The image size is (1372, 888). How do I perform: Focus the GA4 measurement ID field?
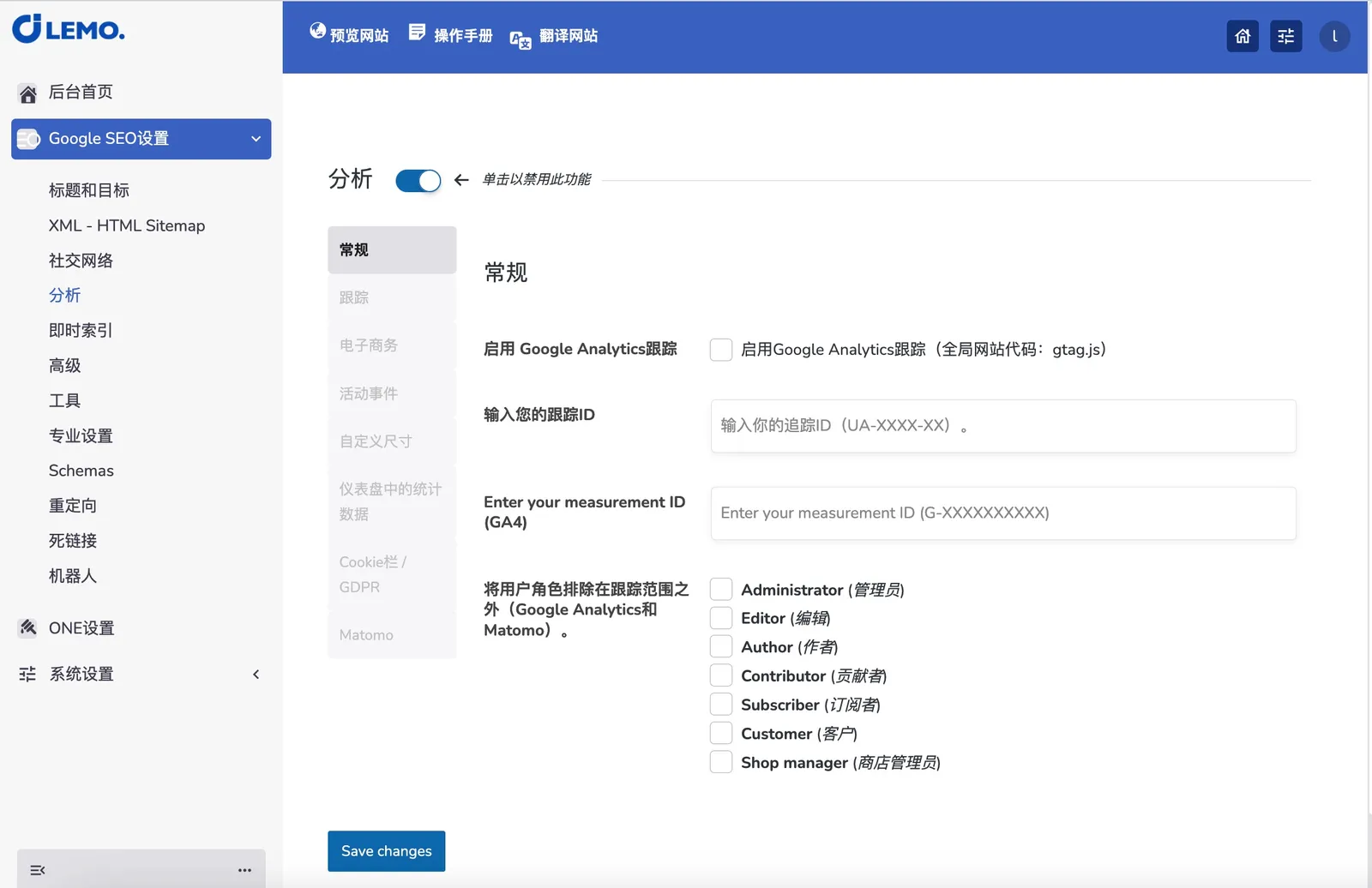coord(1002,513)
